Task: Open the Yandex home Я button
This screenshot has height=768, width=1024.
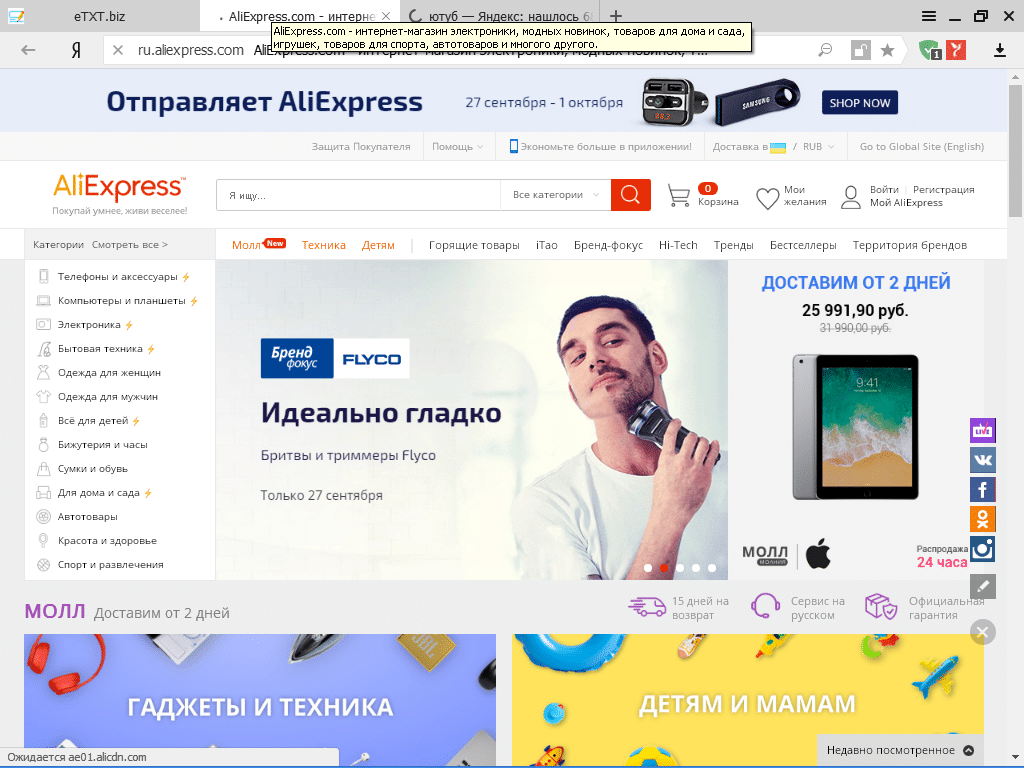Action: (76, 50)
